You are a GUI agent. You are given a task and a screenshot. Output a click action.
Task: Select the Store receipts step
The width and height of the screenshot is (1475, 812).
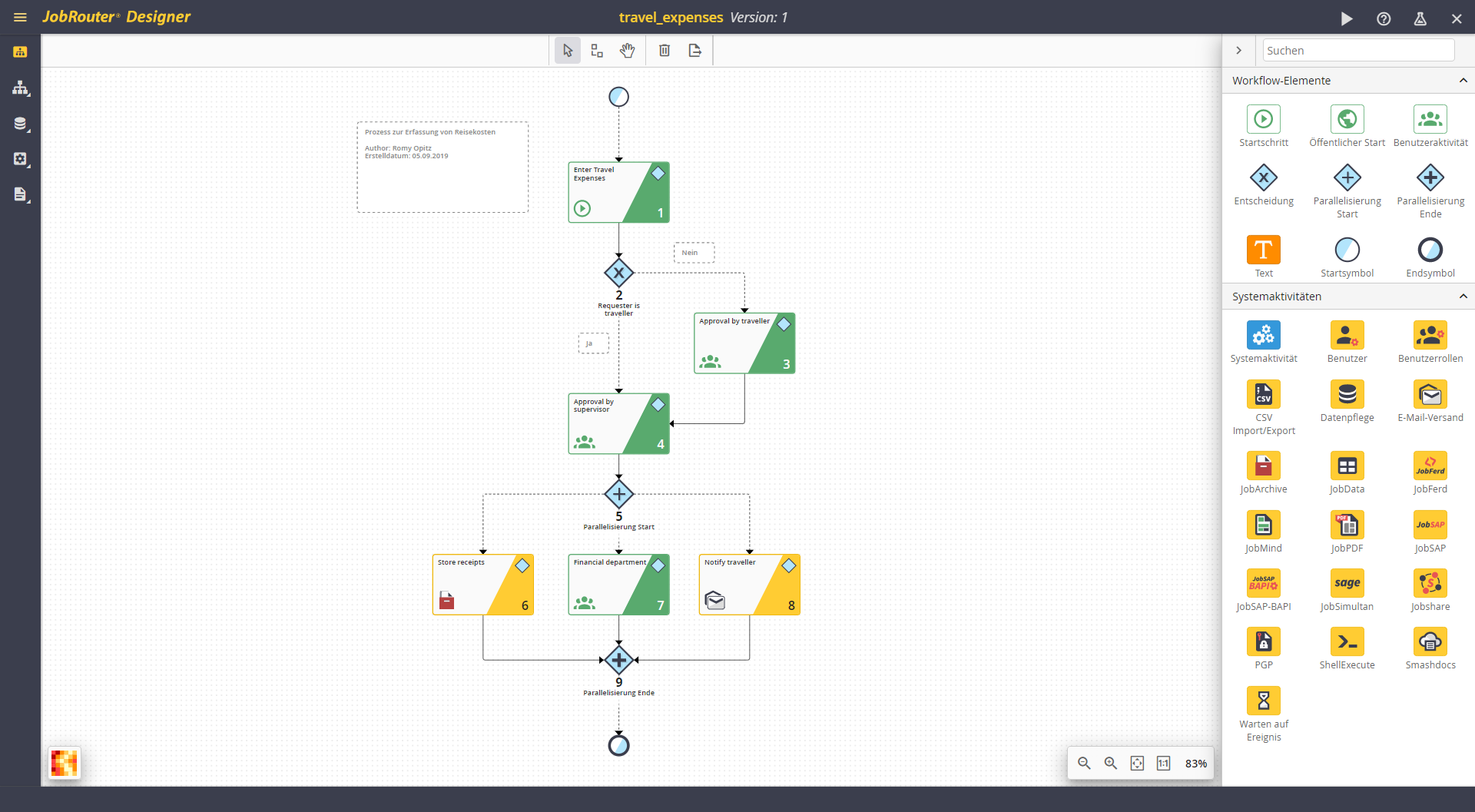[483, 585]
